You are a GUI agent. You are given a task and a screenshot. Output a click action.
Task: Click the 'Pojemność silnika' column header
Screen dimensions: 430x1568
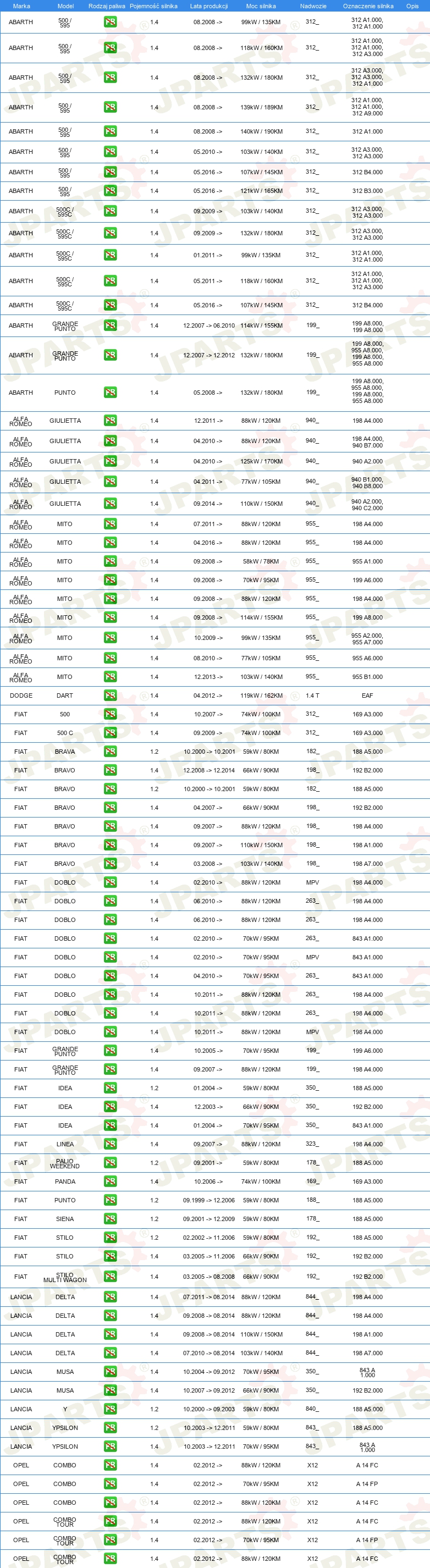click(153, 6)
